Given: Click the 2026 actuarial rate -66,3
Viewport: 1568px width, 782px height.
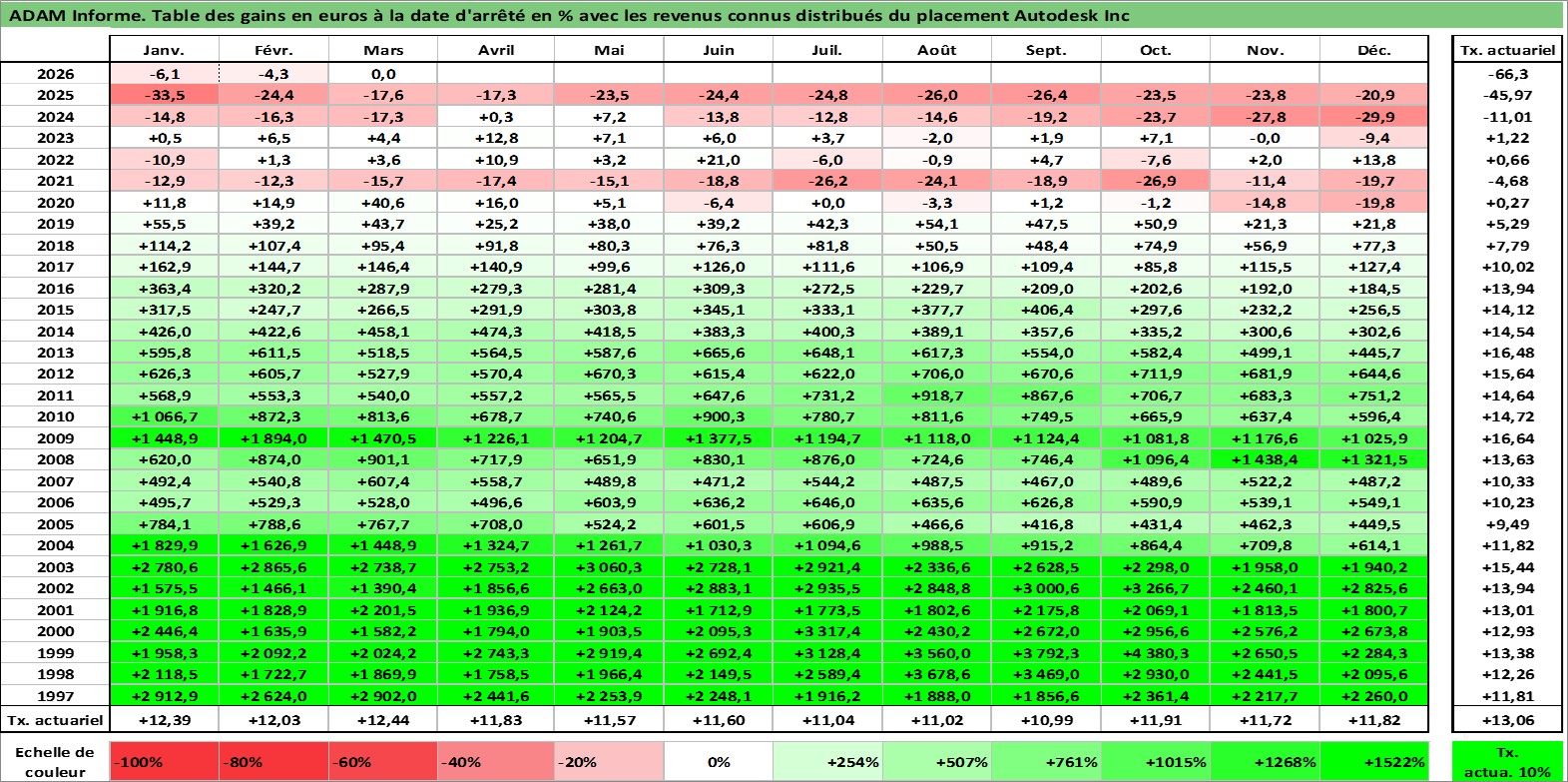Looking at the screenshot, I should [1507, 74].
